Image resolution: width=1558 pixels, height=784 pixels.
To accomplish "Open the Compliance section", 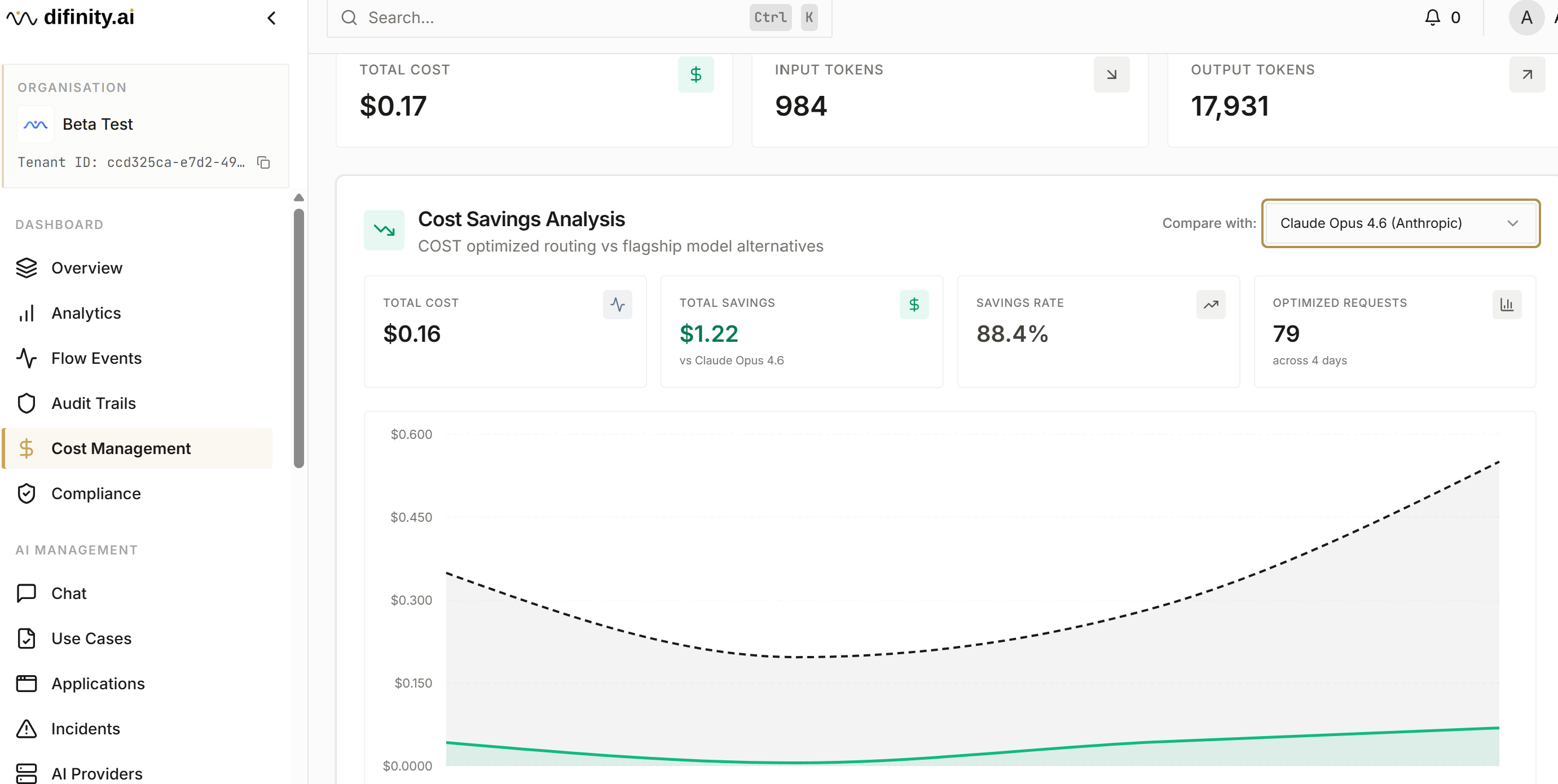I will click(x=95, y=494).
